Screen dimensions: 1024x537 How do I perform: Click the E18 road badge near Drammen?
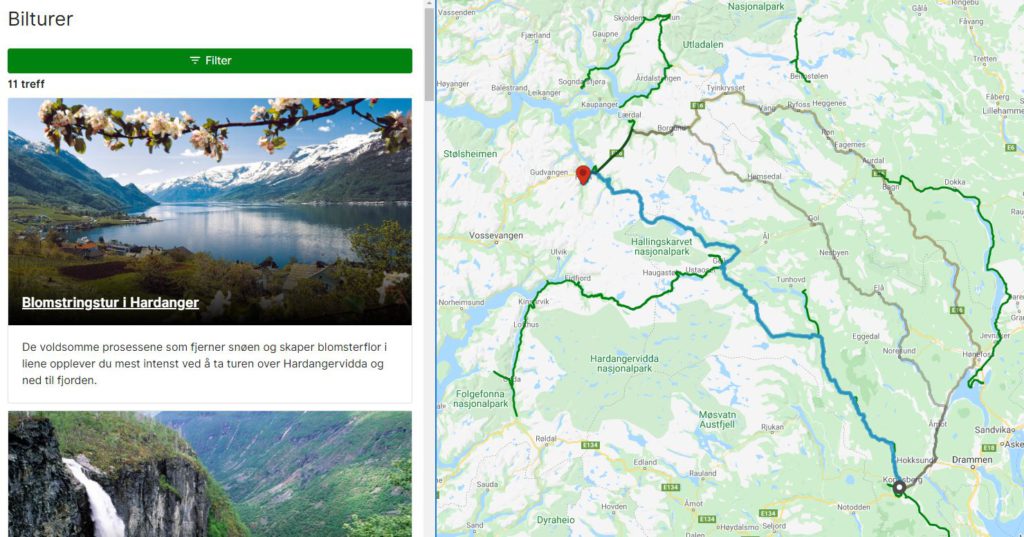(x=989, y=448)
